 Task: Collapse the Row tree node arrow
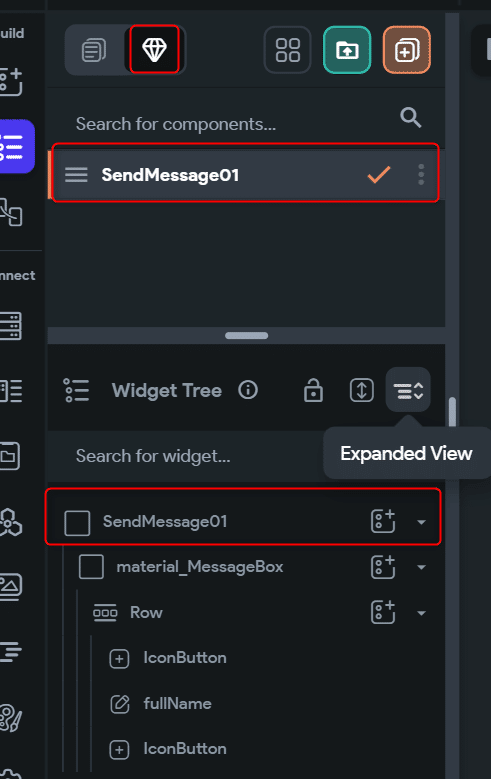coord(421,613)
